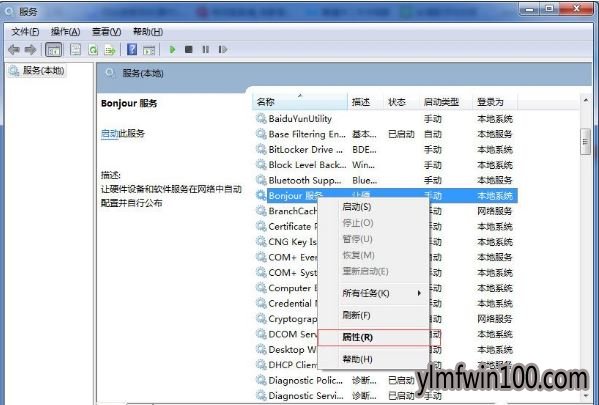Image resolution: width=599 pixels, height=405 pixels.
Task: Start the service with green play icon
Action: (172, 50)
